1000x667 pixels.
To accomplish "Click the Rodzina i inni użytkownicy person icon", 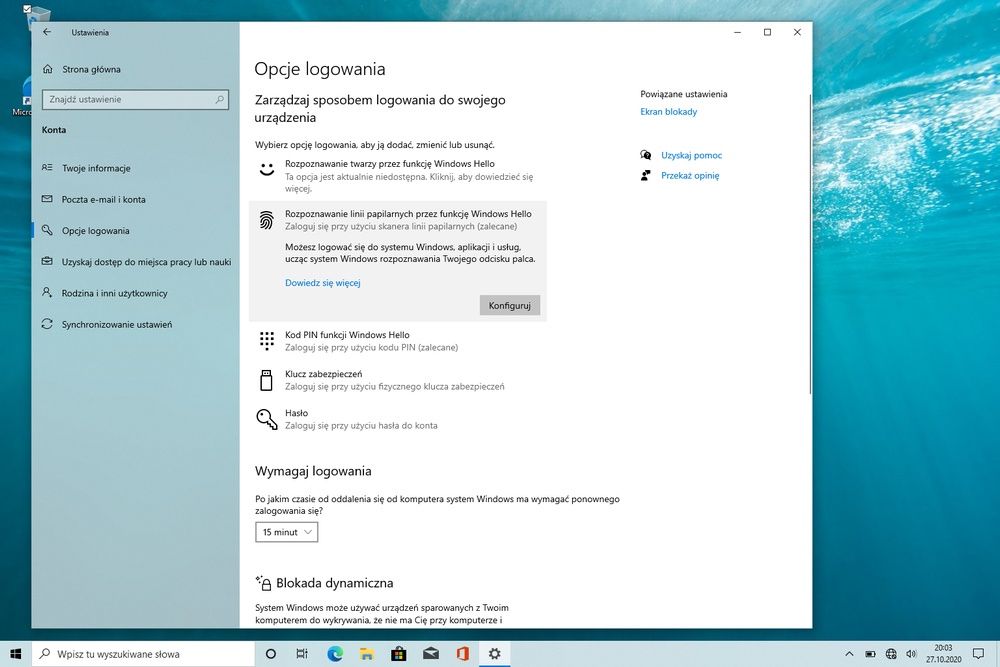I will [47, 293].
